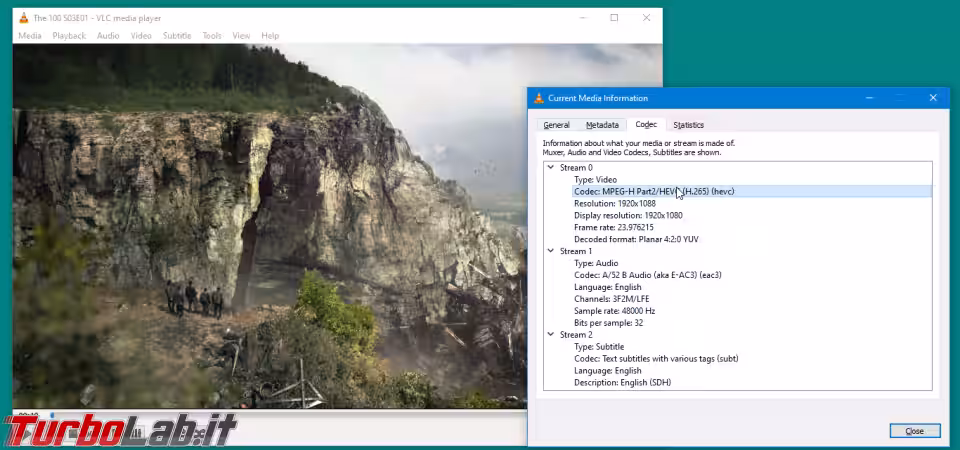Click the VLC cone icon in Media Information title bar

pyautogui.click(x=539, y=98)
